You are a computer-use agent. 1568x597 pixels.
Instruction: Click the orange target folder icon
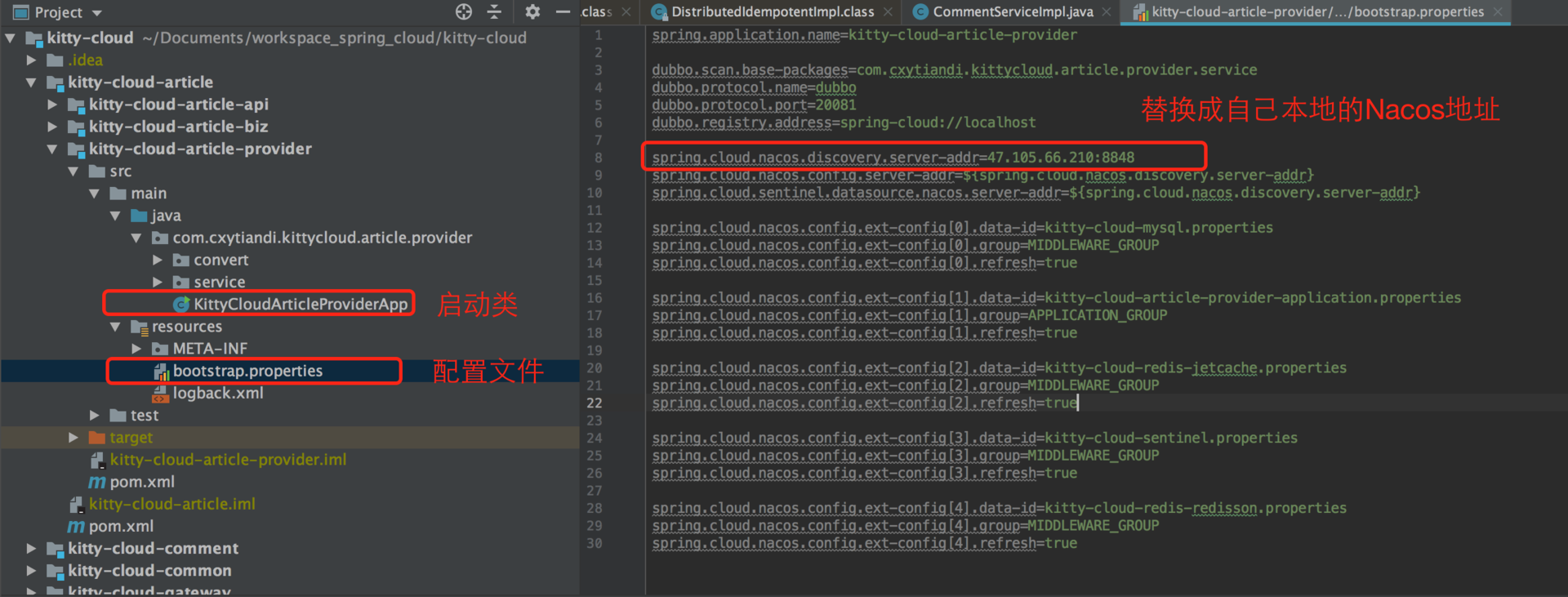97,438
